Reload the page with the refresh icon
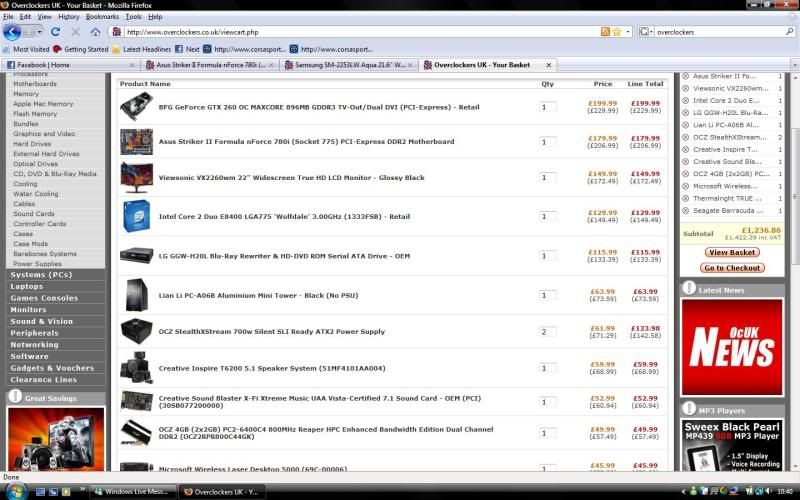Viewport: 800px width, 500px height. click(56, 32)
